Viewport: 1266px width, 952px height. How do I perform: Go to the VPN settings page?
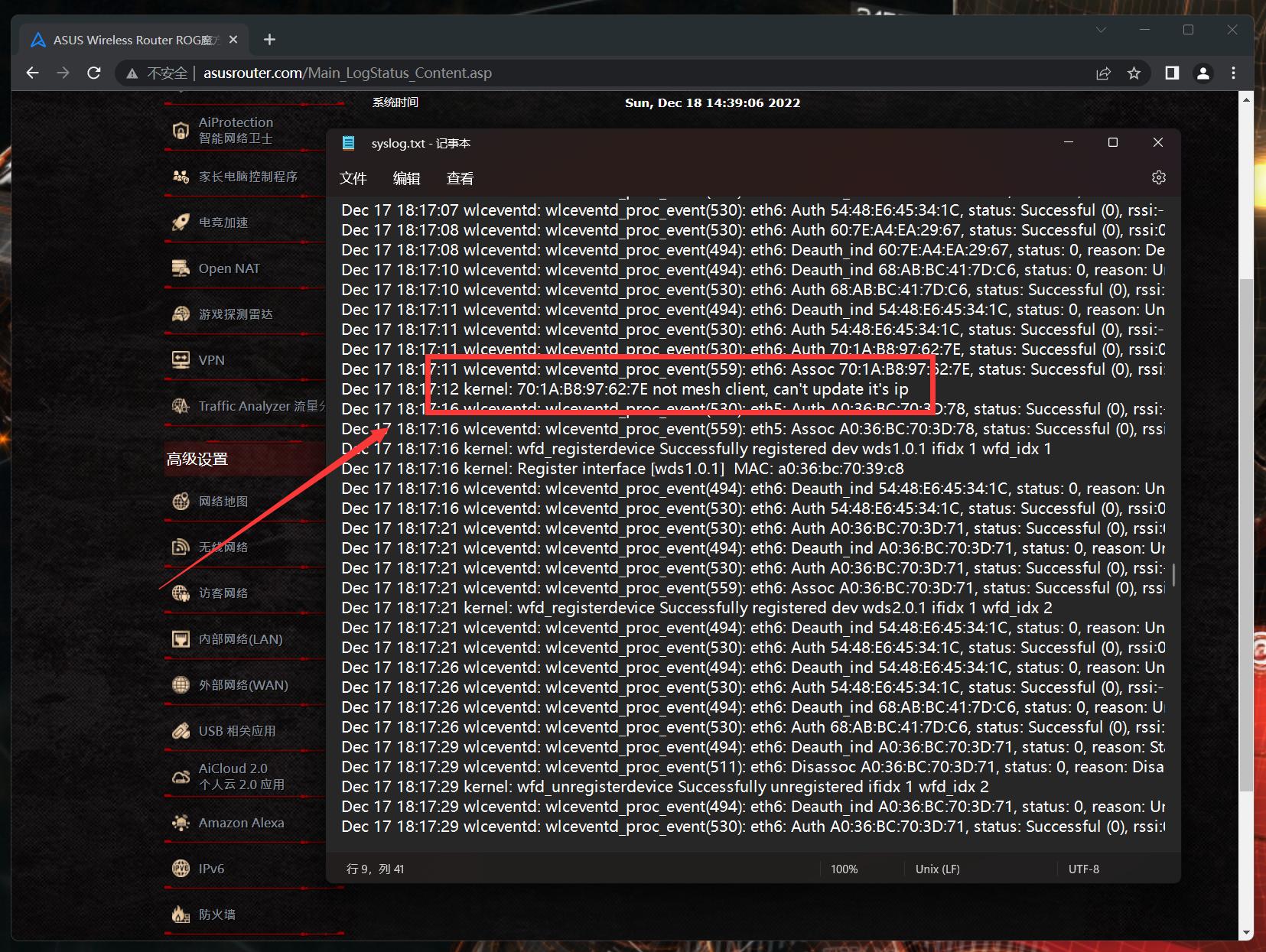click(x=212, y=360)
